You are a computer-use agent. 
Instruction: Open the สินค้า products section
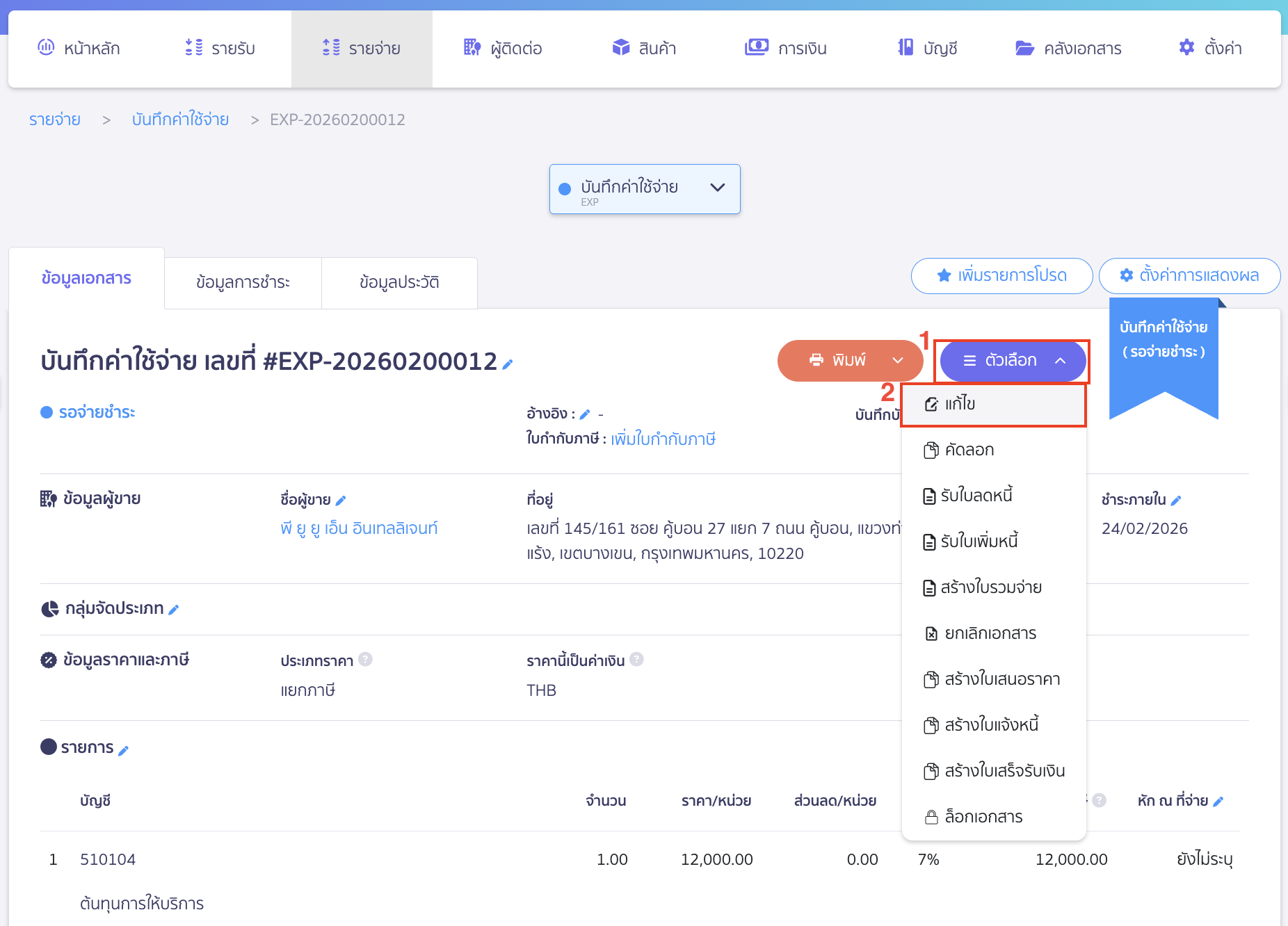tap(644, 48)
